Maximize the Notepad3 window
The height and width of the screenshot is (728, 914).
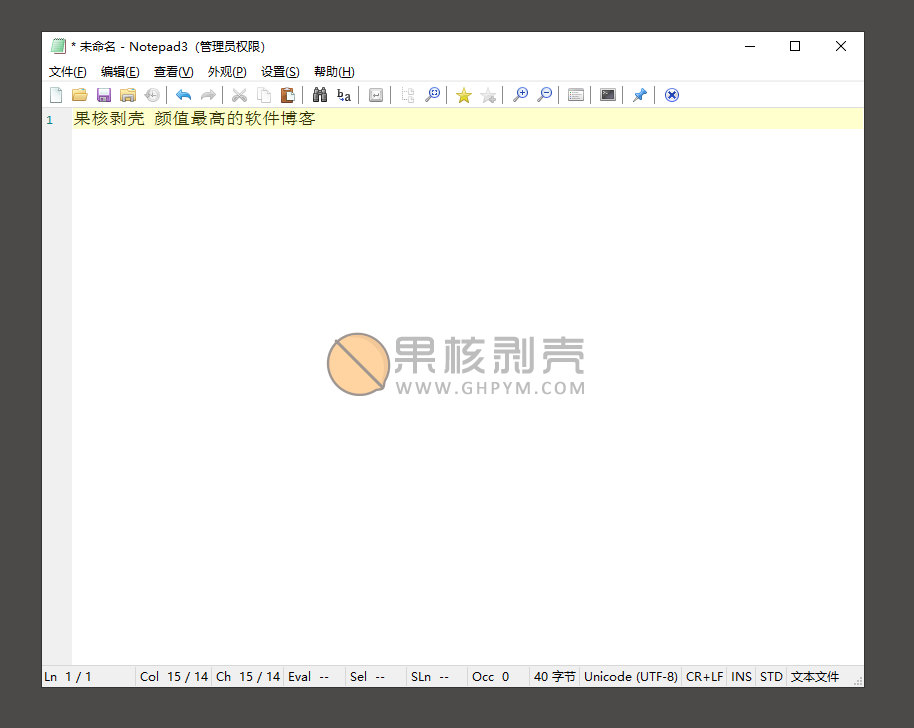point(795,46)
